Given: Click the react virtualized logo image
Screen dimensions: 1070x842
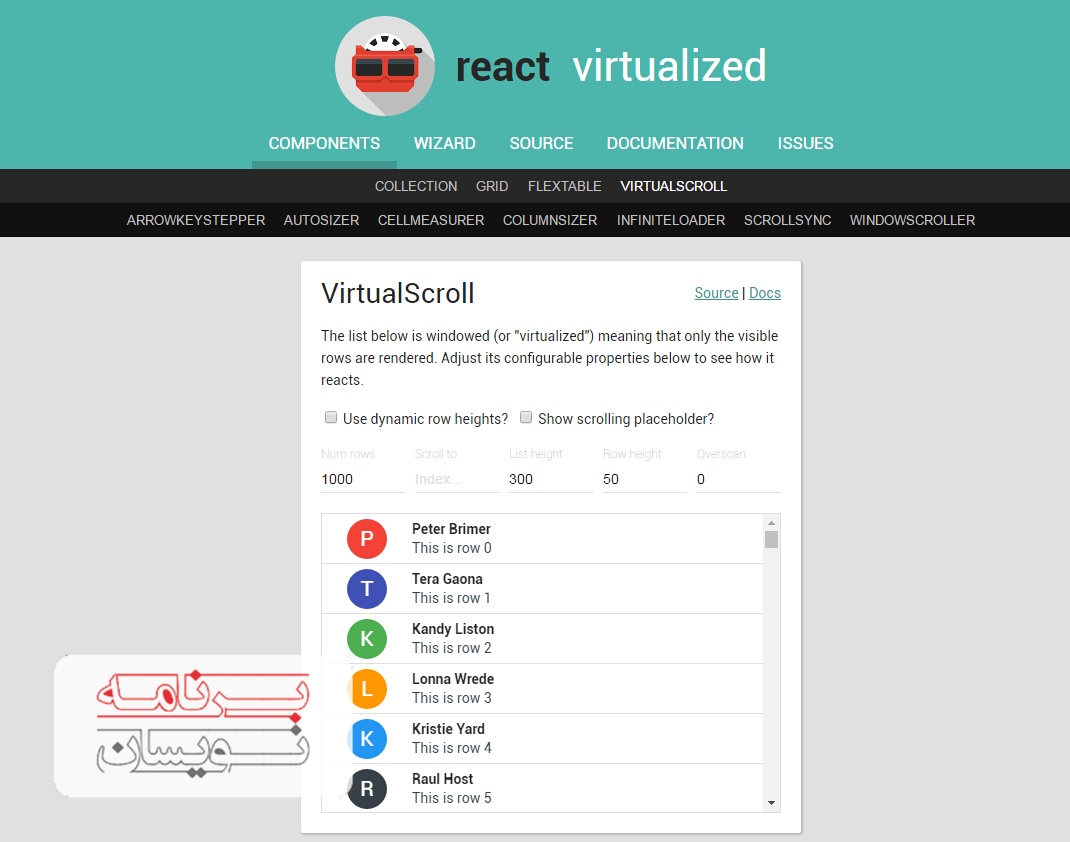Looking at the screenshot, I should (385, 65).
